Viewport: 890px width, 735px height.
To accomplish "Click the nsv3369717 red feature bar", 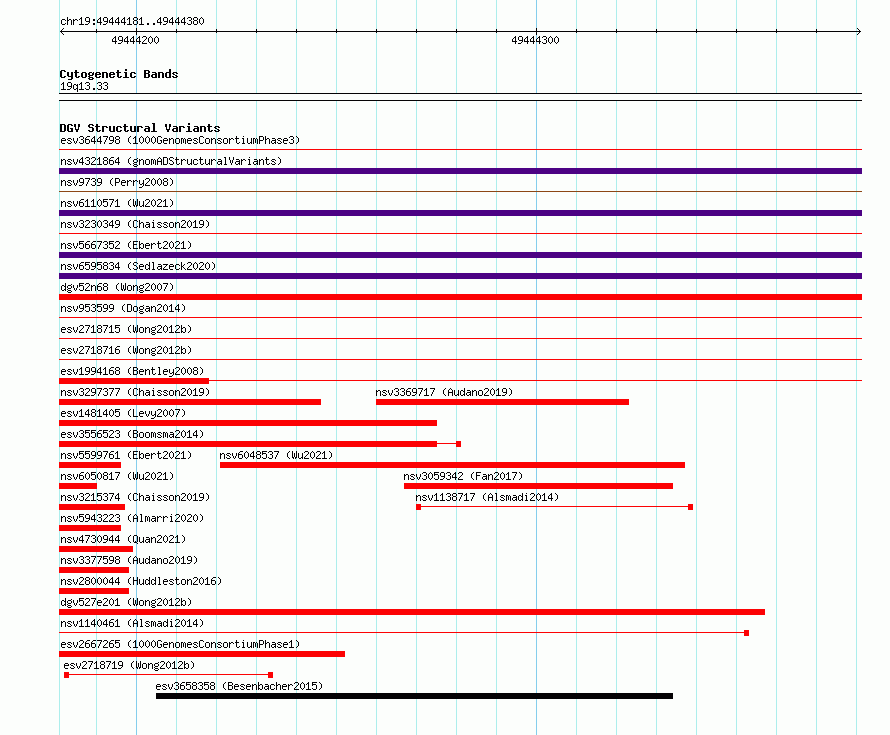I will click(x=502, y=402).
